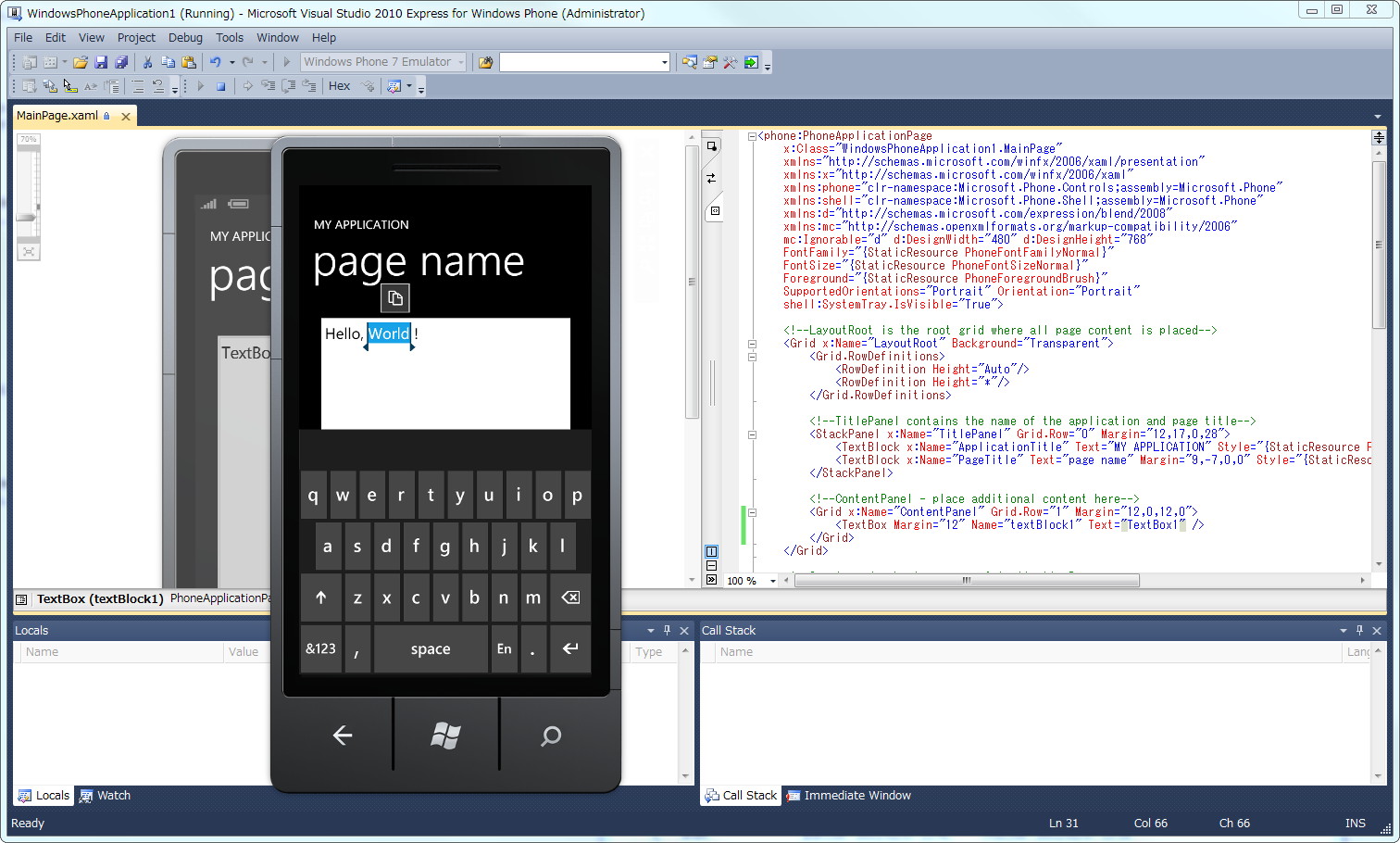Click the Find in Files icon

click(x=485, y=62)
